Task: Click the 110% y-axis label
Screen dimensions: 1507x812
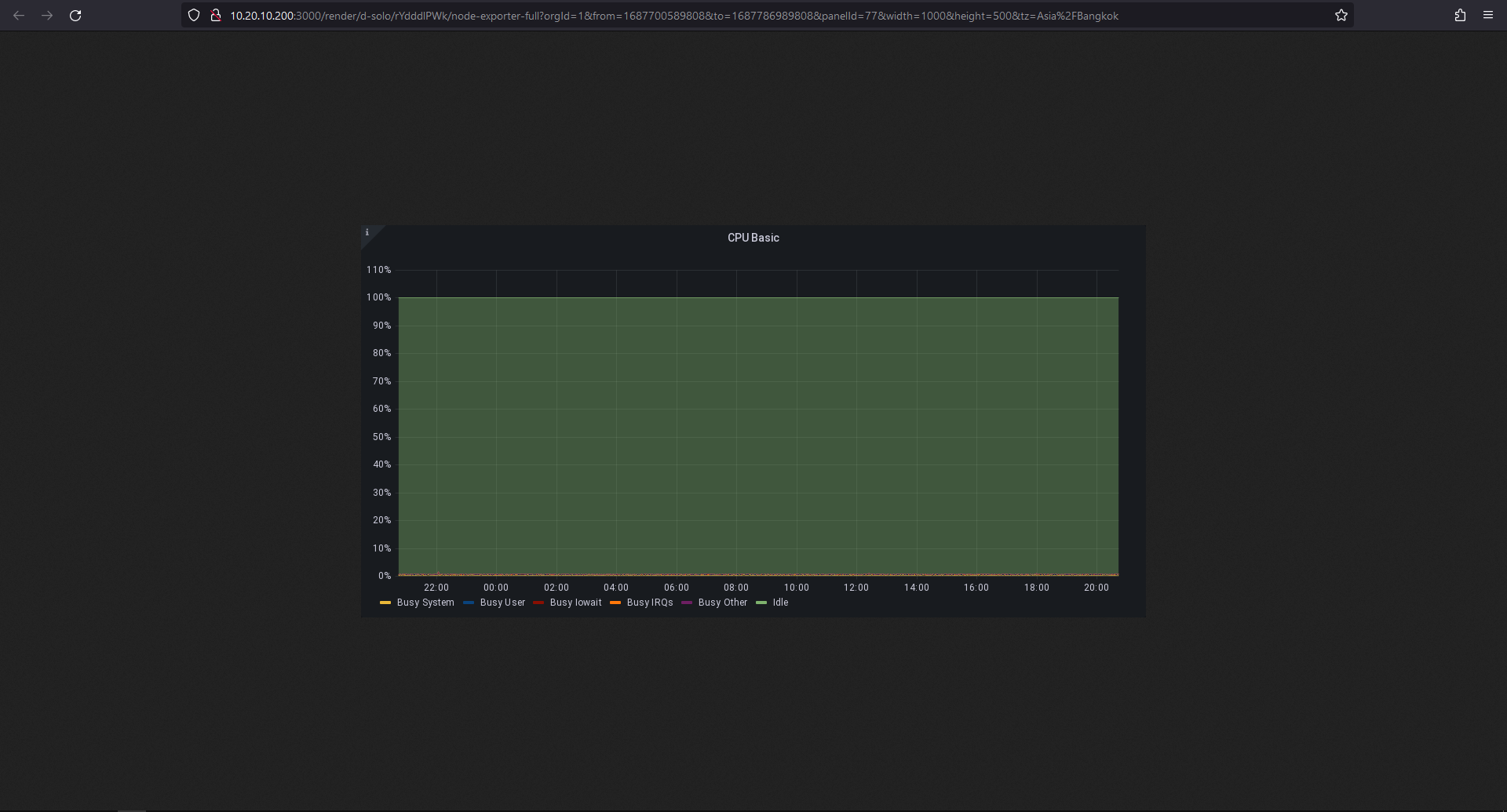Action: (x=378, y=270)
